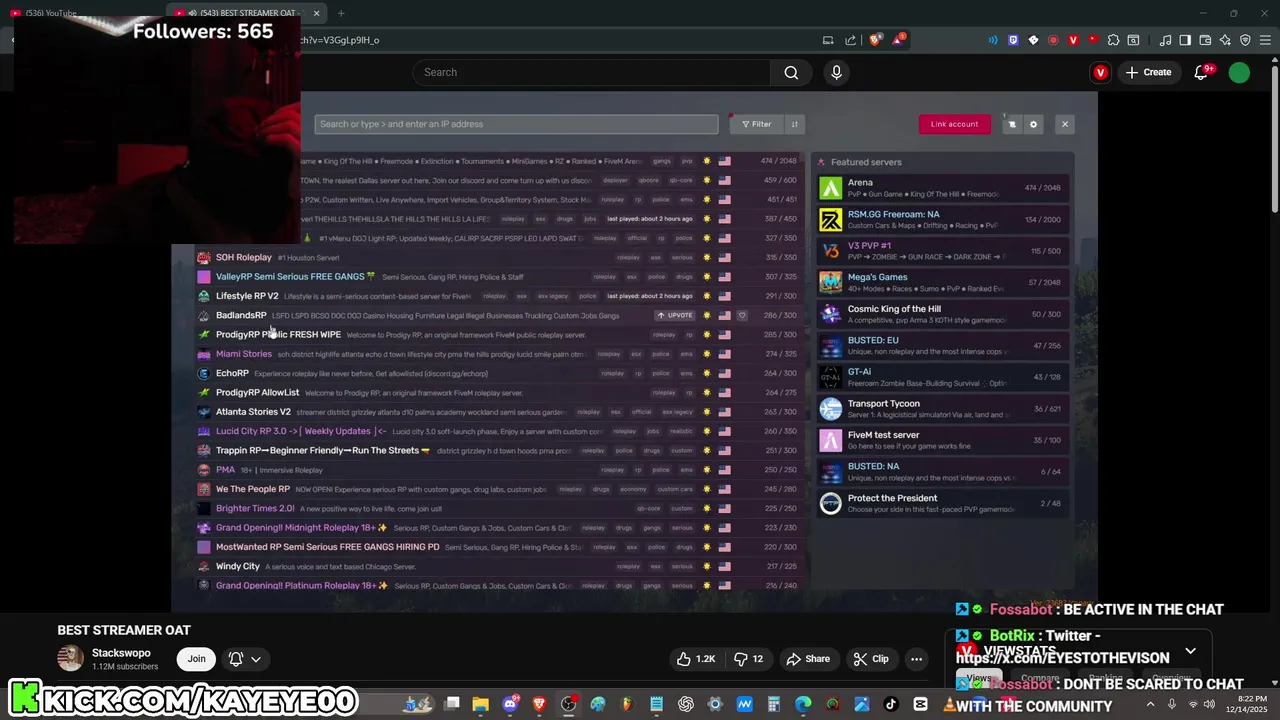Click the red record extension icon
Image resolution: width=1280 pixels, height=720 pixels.
pyautogui.click(x=1053, y=40)
